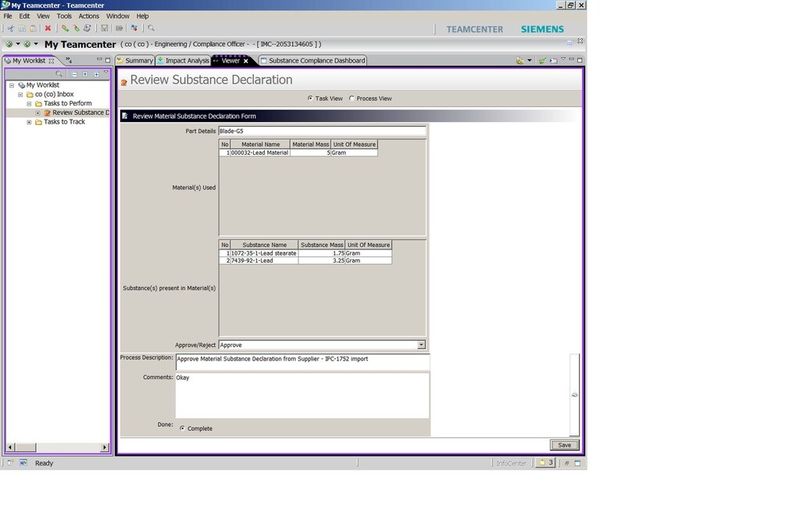
Task: Click the Review Substance Declaration header task icon
Action: click(x=123, y=82)
